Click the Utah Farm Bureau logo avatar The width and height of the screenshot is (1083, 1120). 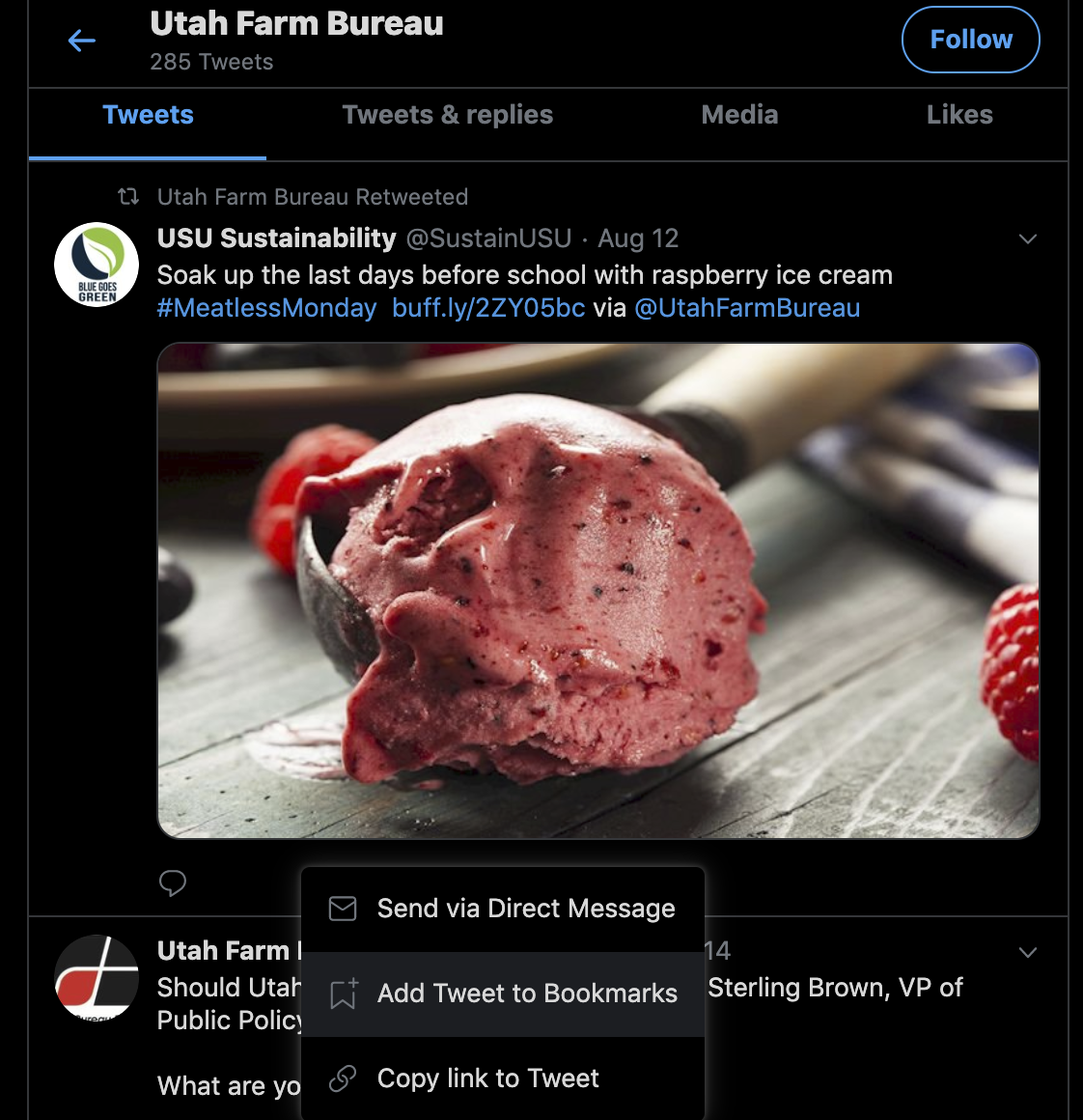(x=97, y=977)
